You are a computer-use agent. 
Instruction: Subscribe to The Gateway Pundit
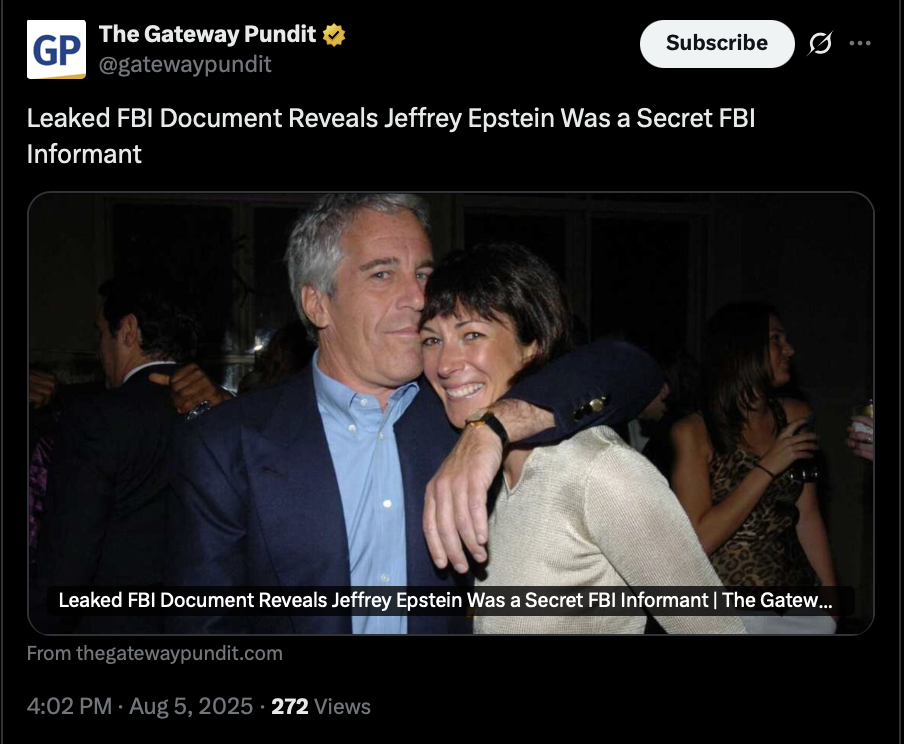pyautogui.click(x=717, y=44)
